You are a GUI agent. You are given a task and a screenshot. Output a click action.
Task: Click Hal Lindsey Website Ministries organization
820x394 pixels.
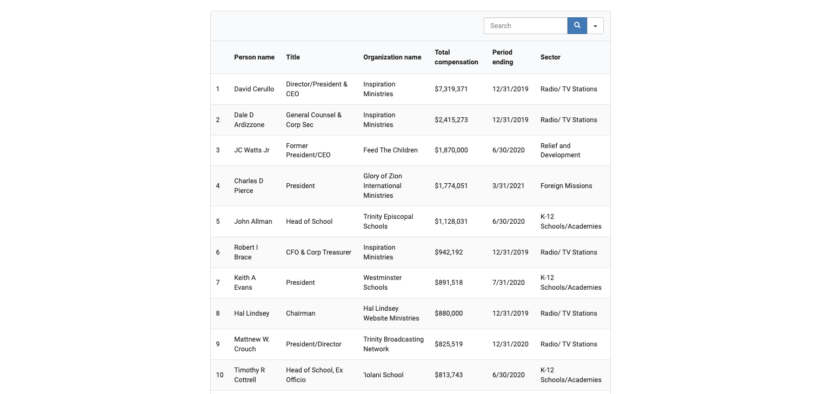coord(391,313)
